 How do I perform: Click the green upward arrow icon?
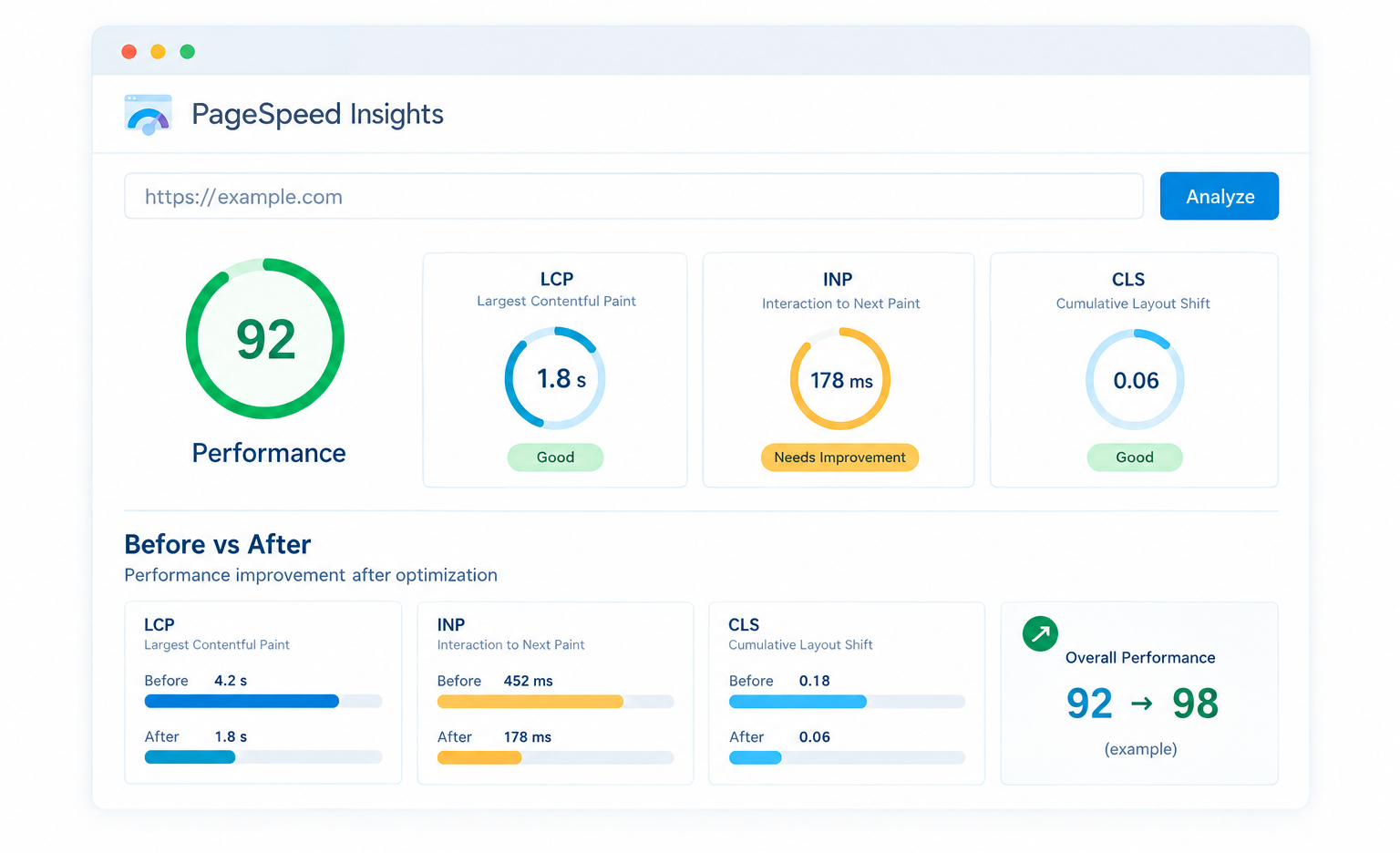coord(1040,633)
